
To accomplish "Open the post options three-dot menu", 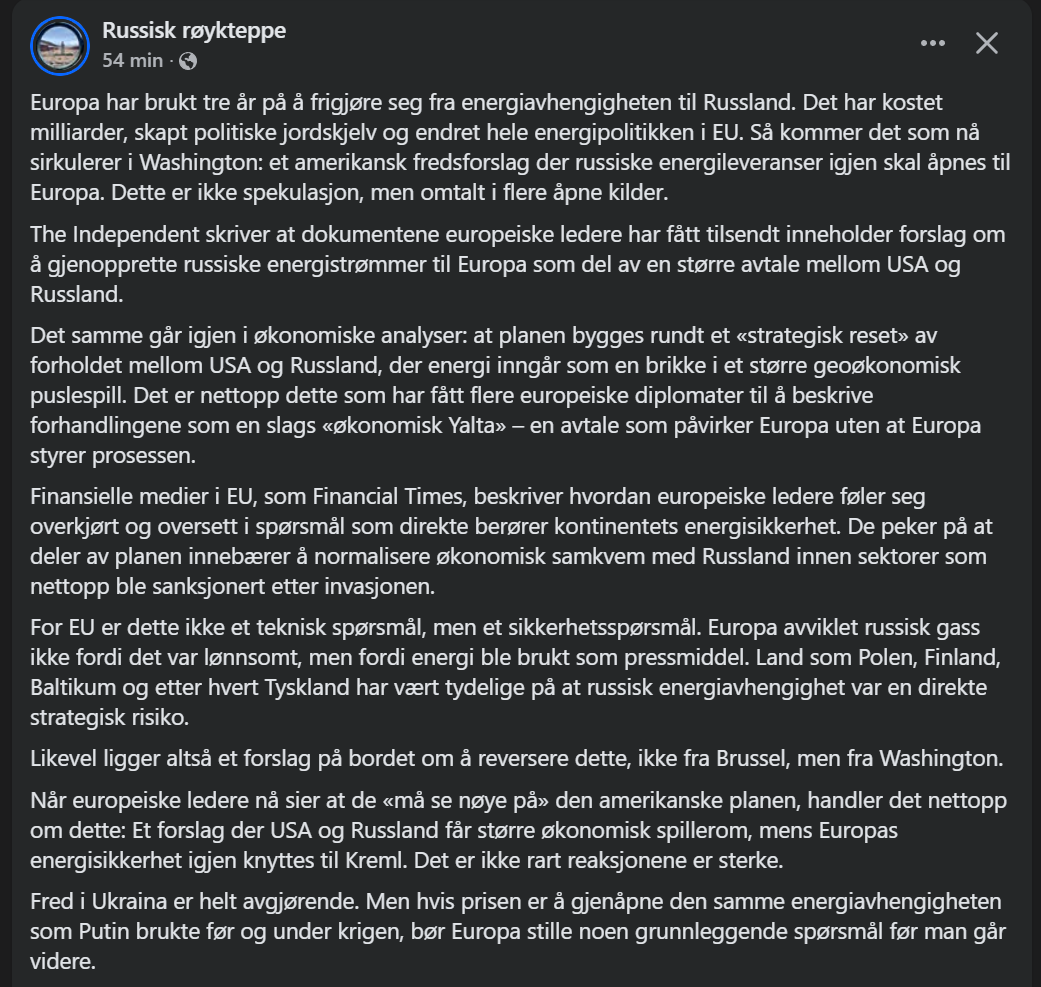I will coord(932,43).
